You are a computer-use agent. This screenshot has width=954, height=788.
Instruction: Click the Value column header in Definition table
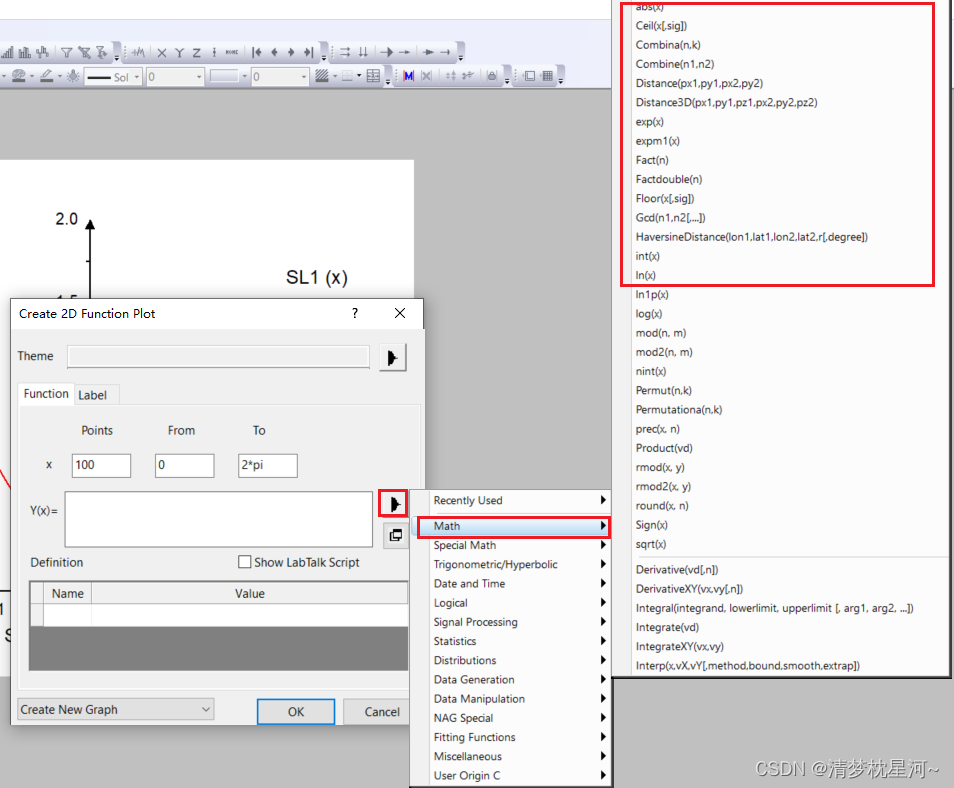(x=249, y=593)
